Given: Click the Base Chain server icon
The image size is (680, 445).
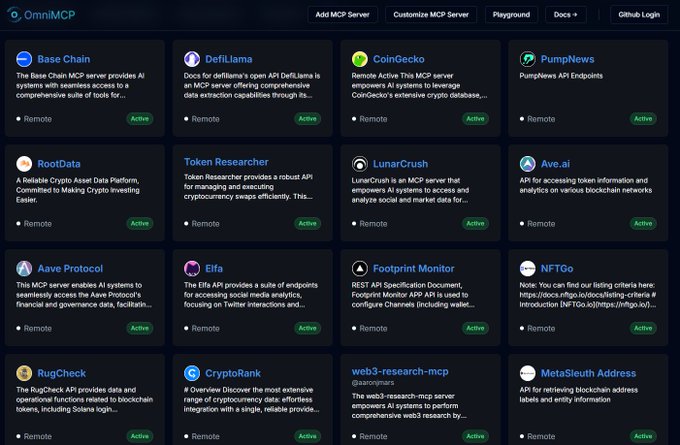Looking at the screenshot, I should click(24, 59).
